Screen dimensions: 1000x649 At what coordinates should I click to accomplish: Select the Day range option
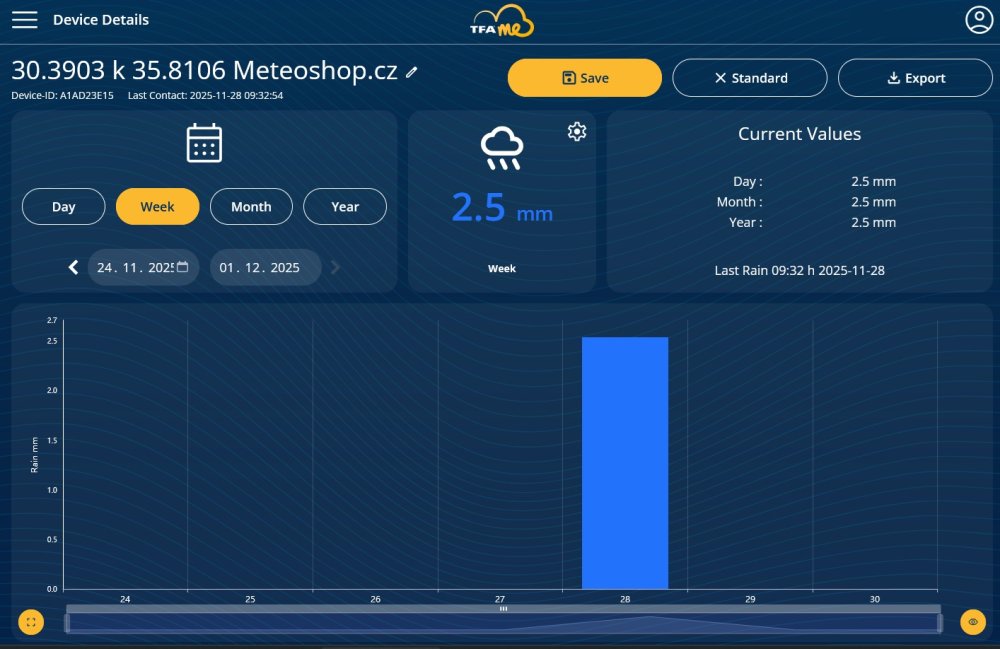[63, 207]
